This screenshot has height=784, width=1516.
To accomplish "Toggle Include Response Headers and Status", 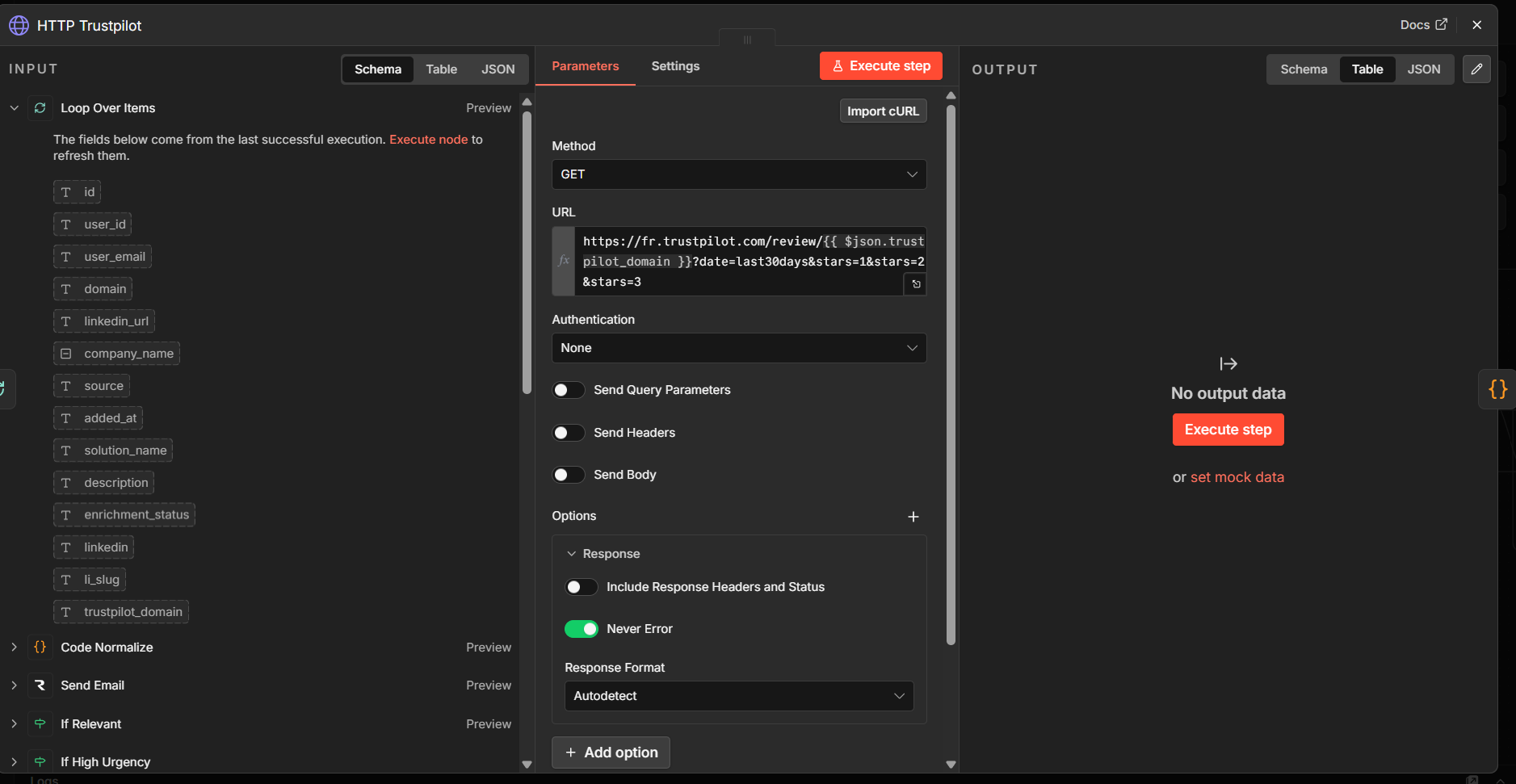I will point(582,587).
